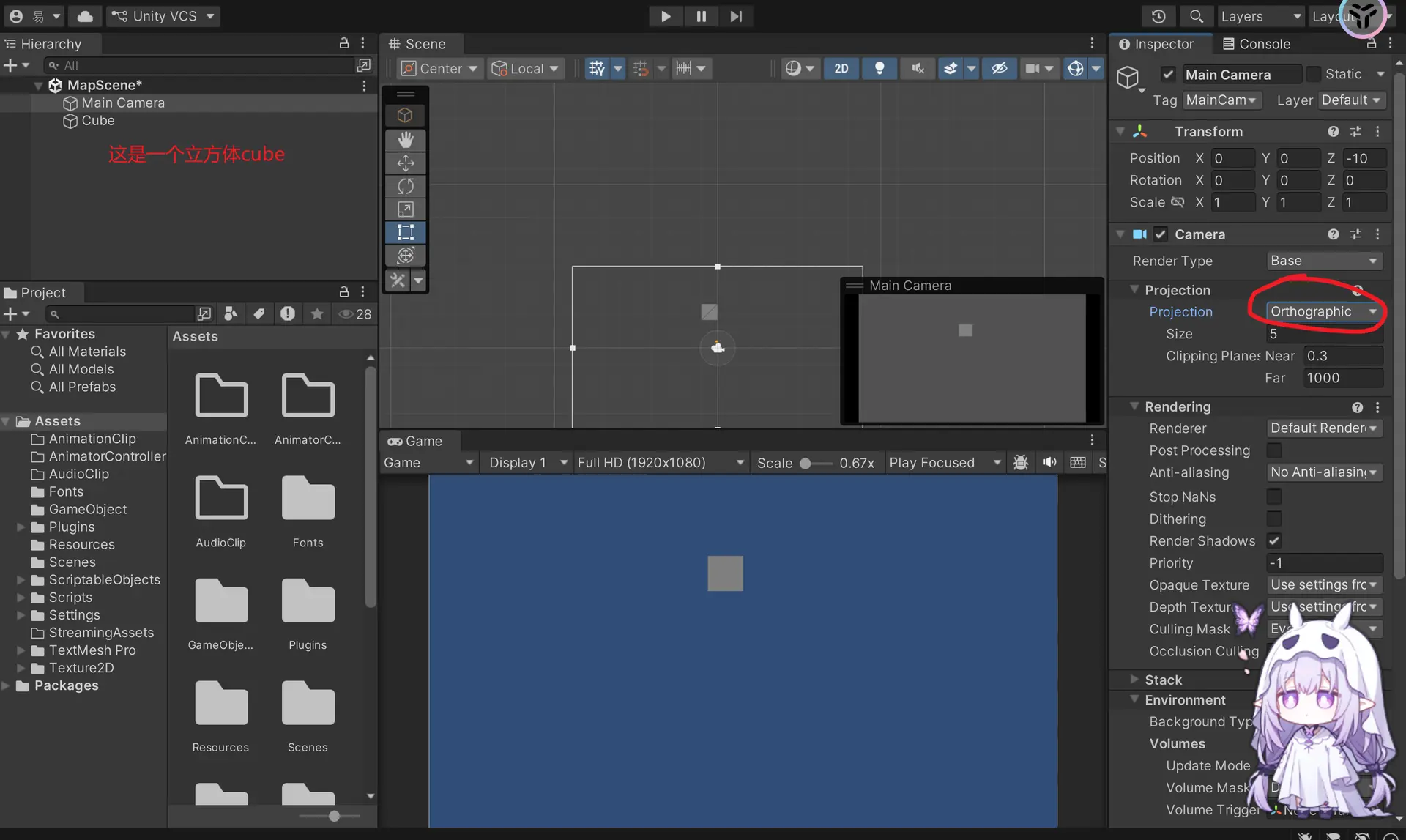Mute Game view audio icon
This screenshot has height=840, width=1406.
pyautogui.click(x=1049, y=462)
